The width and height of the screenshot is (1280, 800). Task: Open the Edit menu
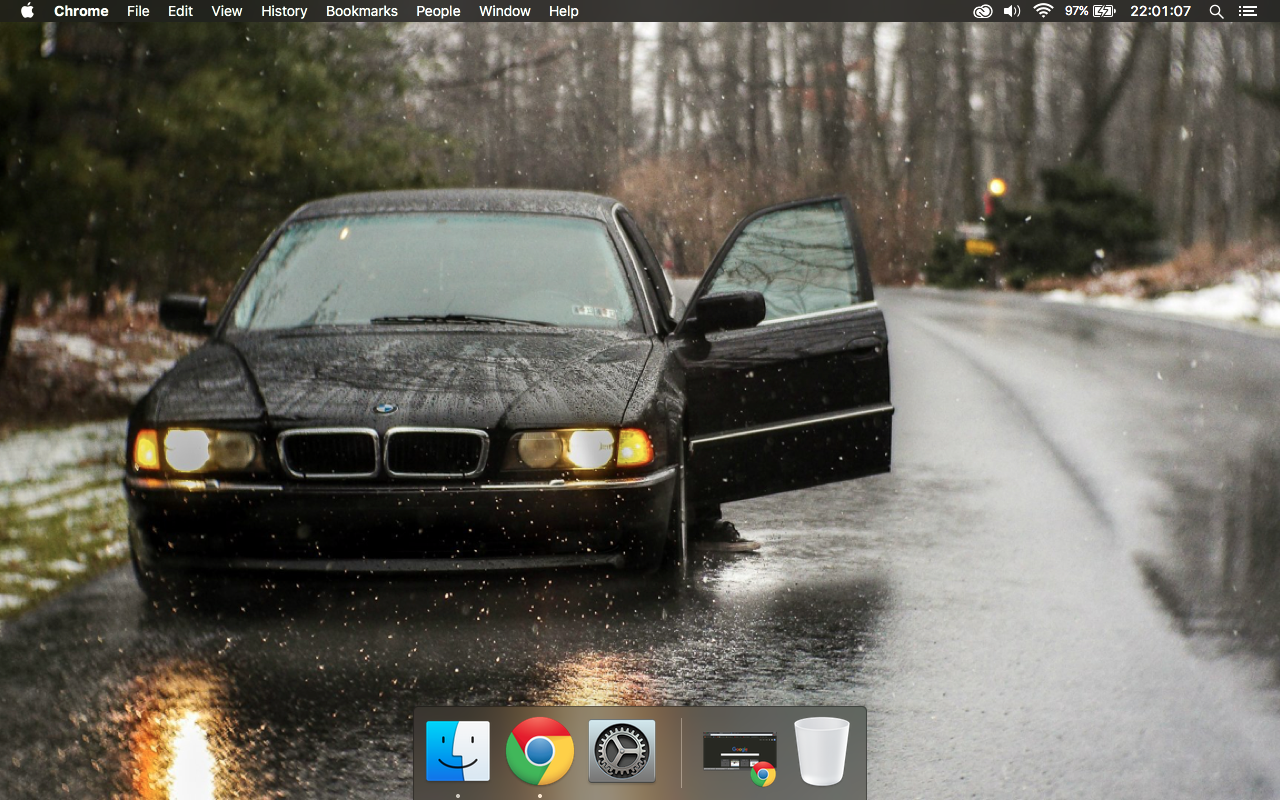[x=180, y=11]
